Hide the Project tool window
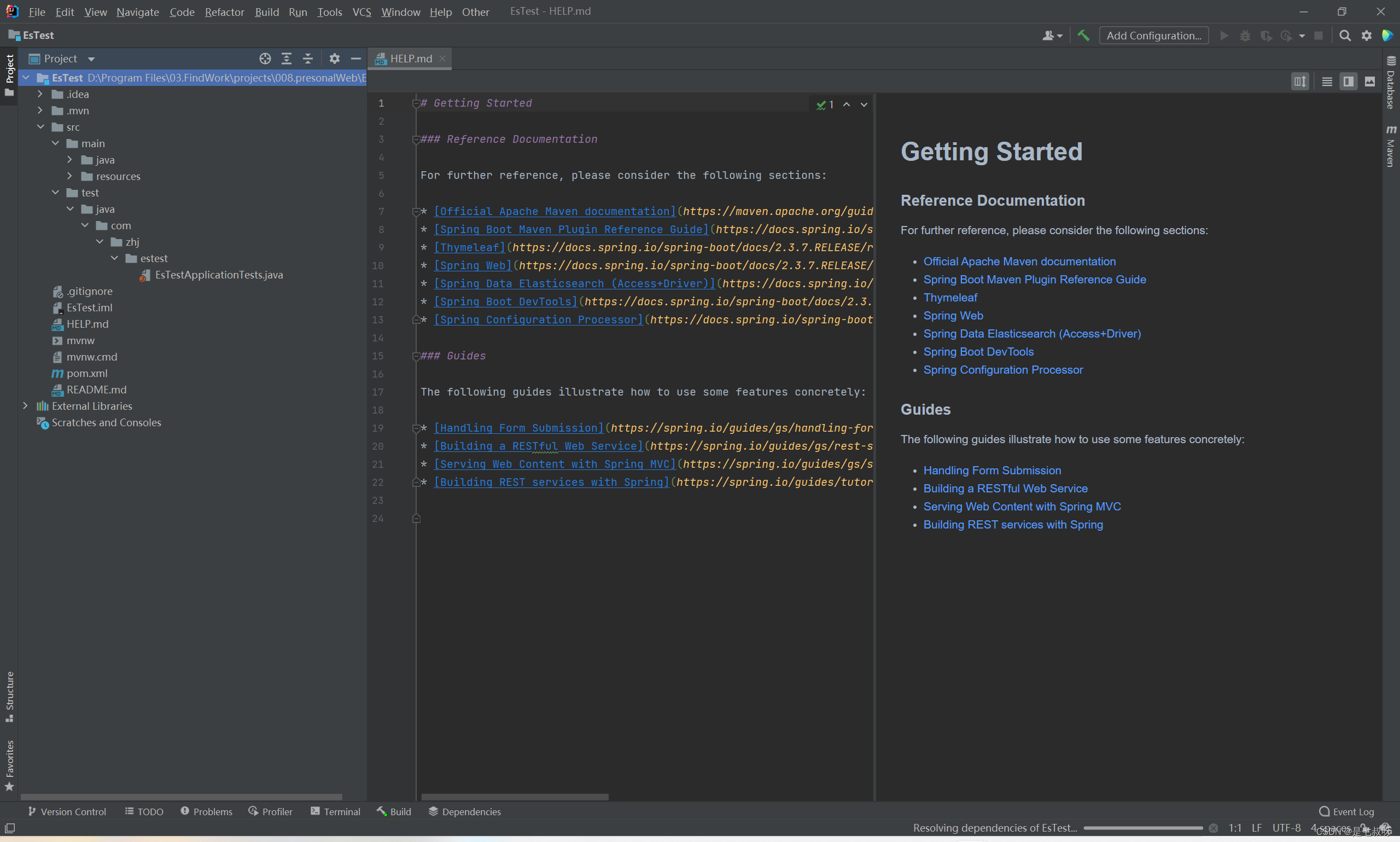Image resolution: width=1400 pixels, height=842 pixels. tap(355, 59)
